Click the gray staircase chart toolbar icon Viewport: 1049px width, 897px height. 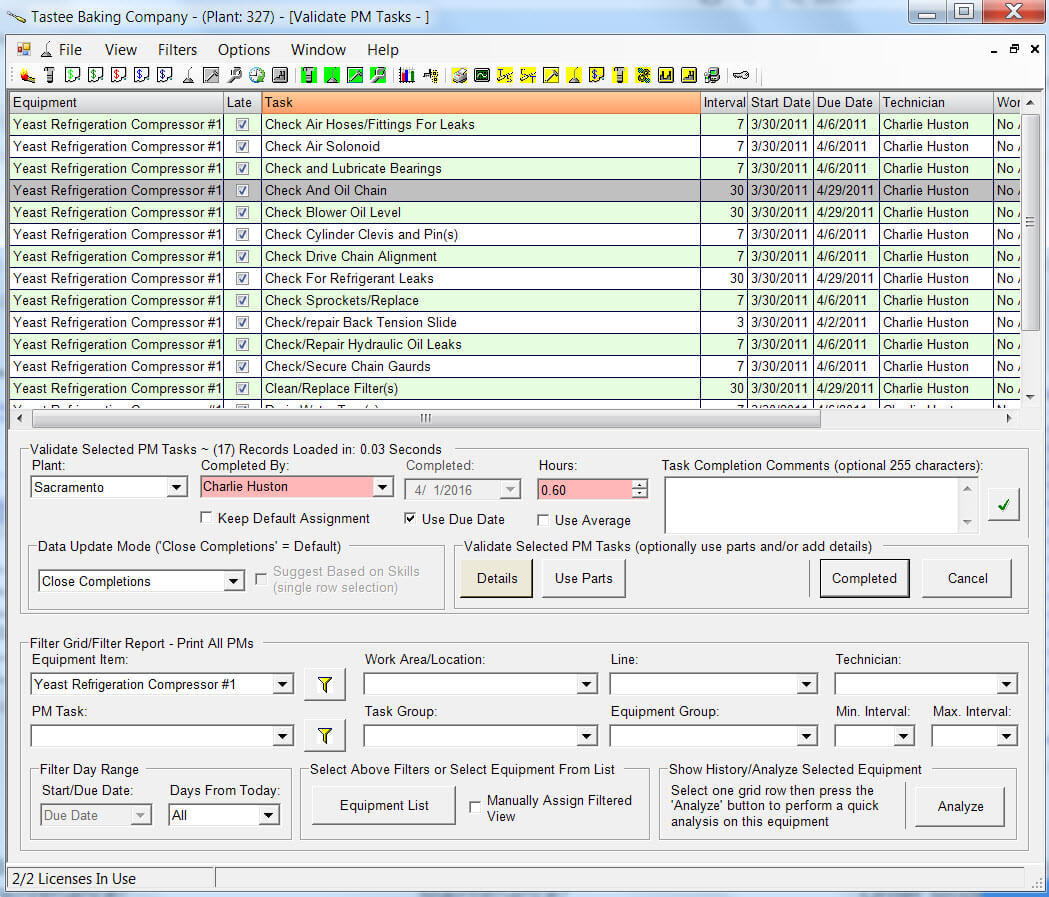pos(280,76)
